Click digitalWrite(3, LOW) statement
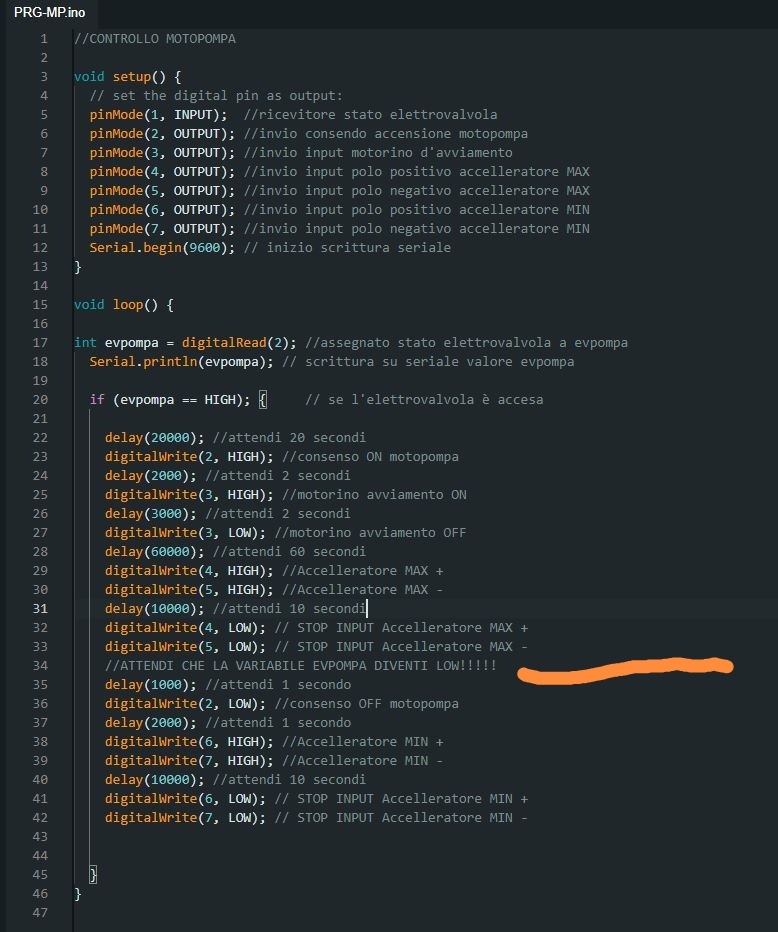Screen dimensions: 778x932 click(x=185, y=533)
